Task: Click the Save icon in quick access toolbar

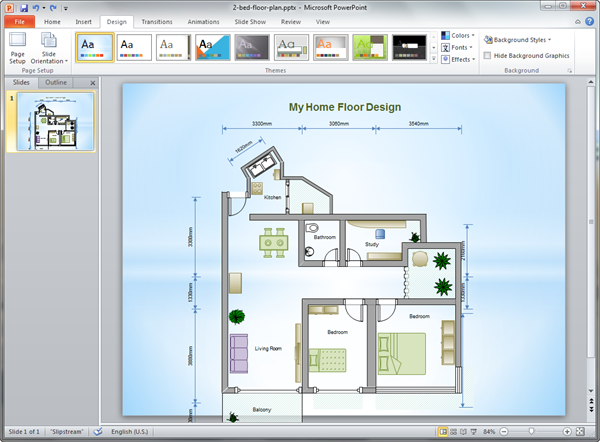Action: (23, 6)
